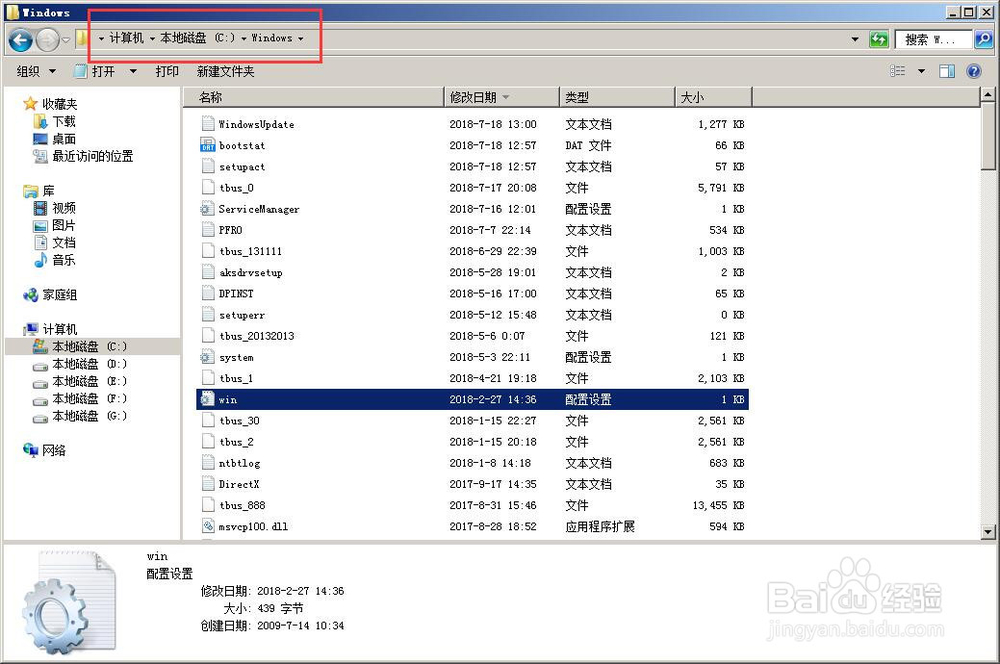The height and width of the screenshot is (664, 1000).
Task: Select the bootstat DAT file icon
Action: pyautogui.click(x=207, y=145)
